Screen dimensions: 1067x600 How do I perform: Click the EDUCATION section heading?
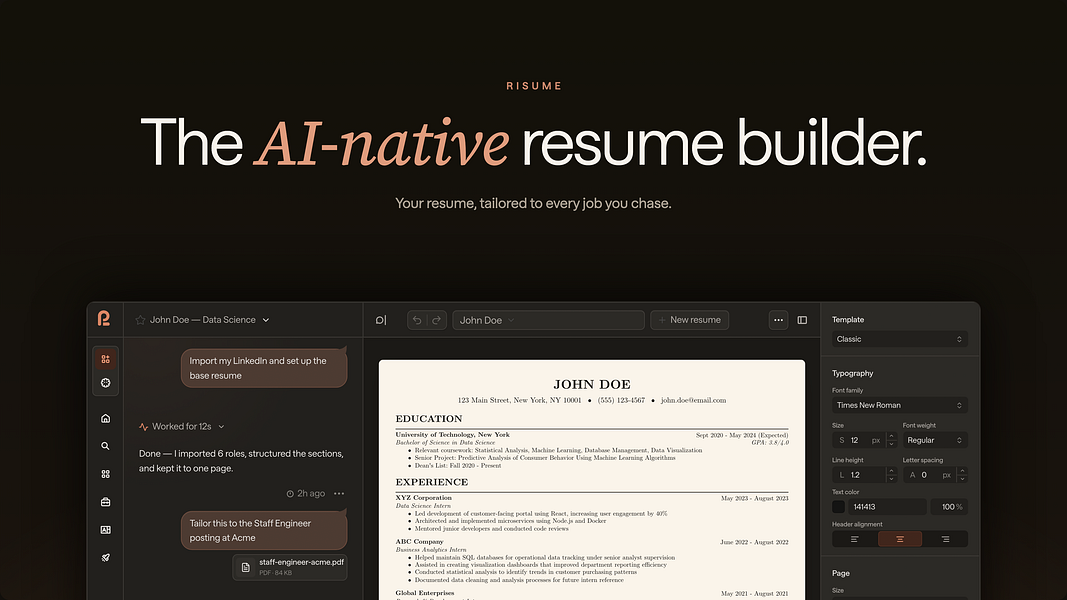429,418
